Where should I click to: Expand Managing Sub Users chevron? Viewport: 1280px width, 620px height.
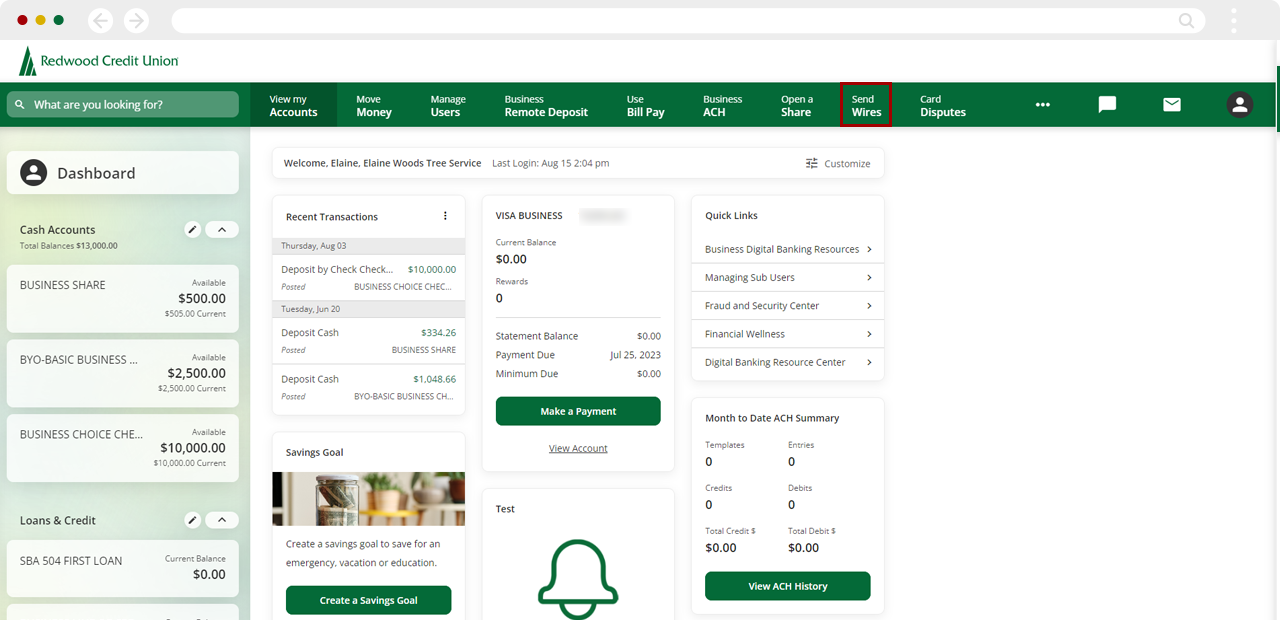pyautogui.click(x=869, y=277)
